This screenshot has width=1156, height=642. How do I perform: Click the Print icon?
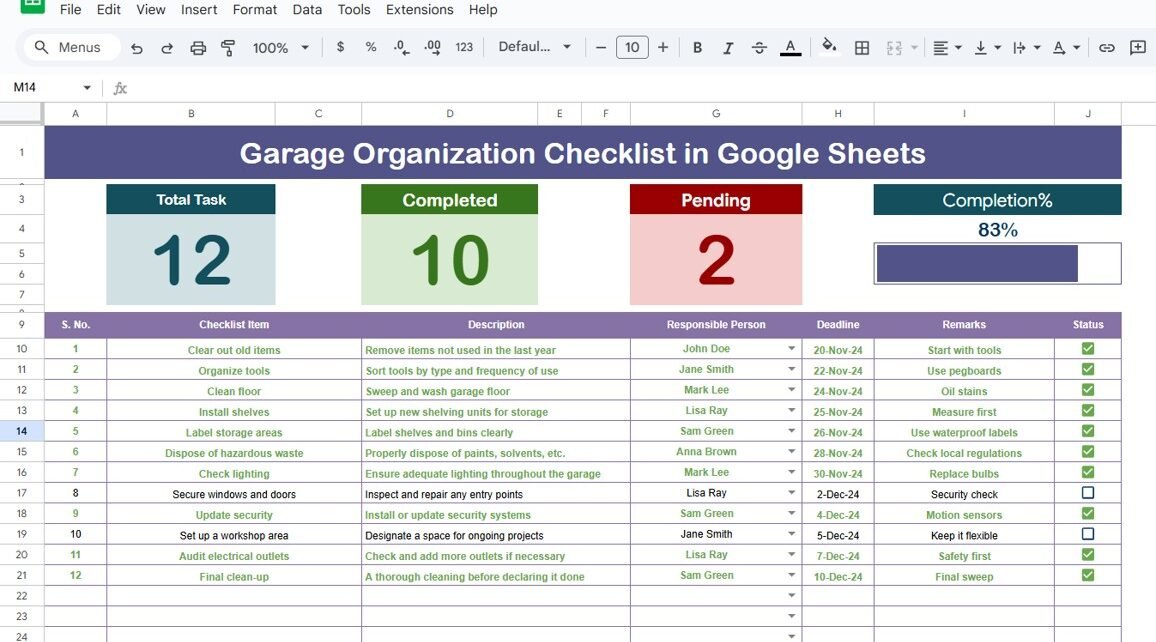[198, 48]
